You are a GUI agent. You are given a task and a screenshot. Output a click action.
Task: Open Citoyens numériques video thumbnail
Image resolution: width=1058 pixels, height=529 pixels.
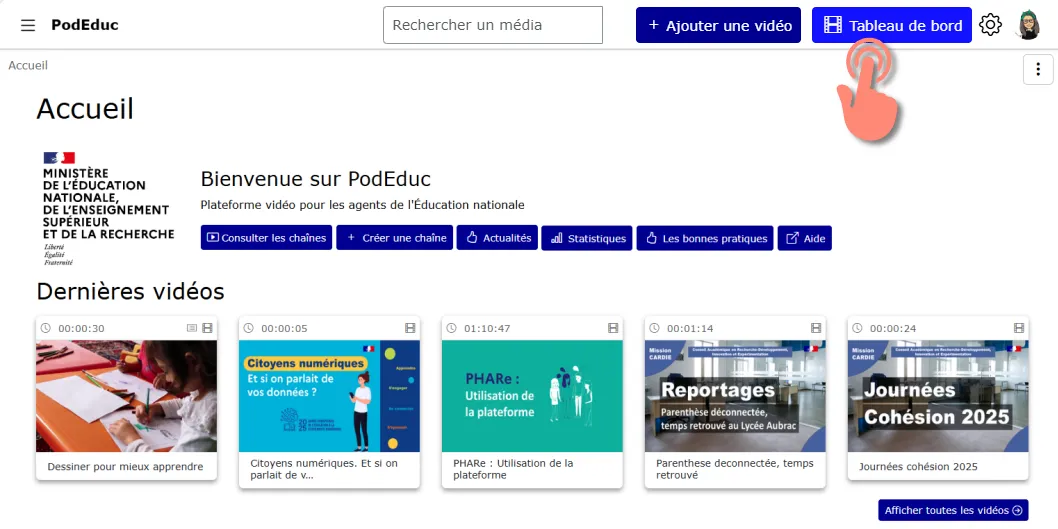click(329, 396)
